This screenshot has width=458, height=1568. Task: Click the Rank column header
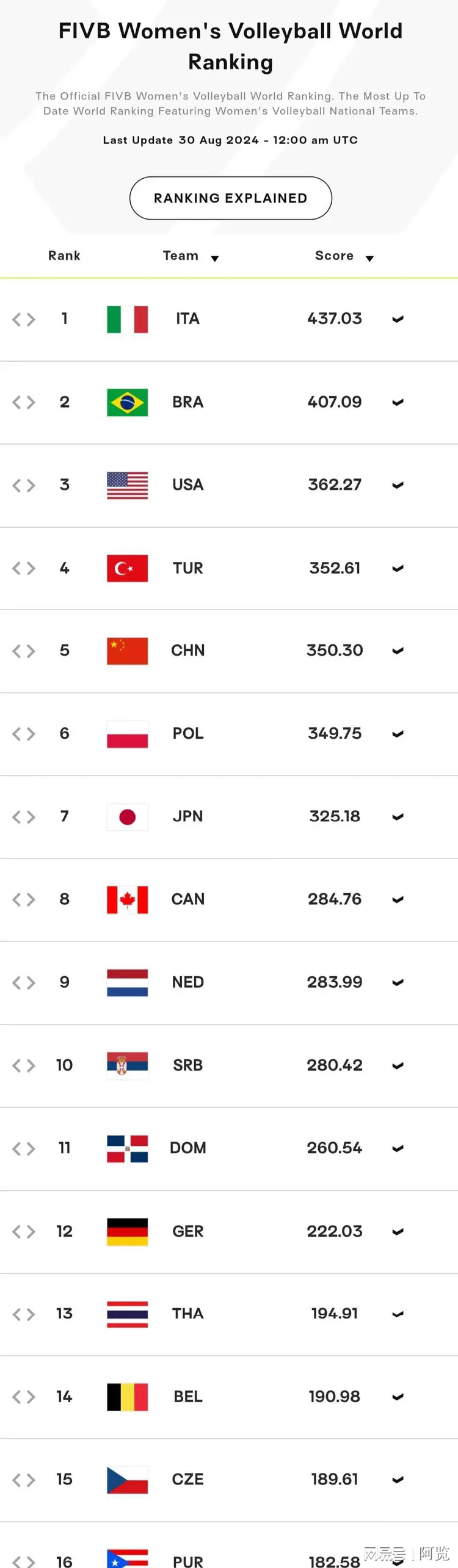(64, 256)
